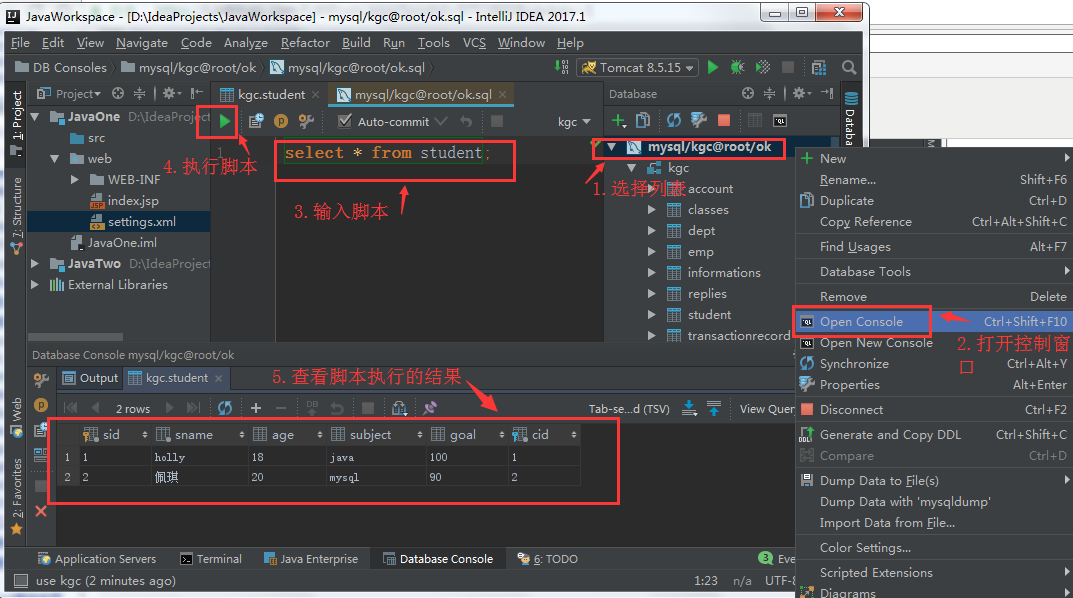This screenshot has height=598, width=1073.
Task: Click the Project panel horizontal scrollbar
Action: click(x=75, y=337)
